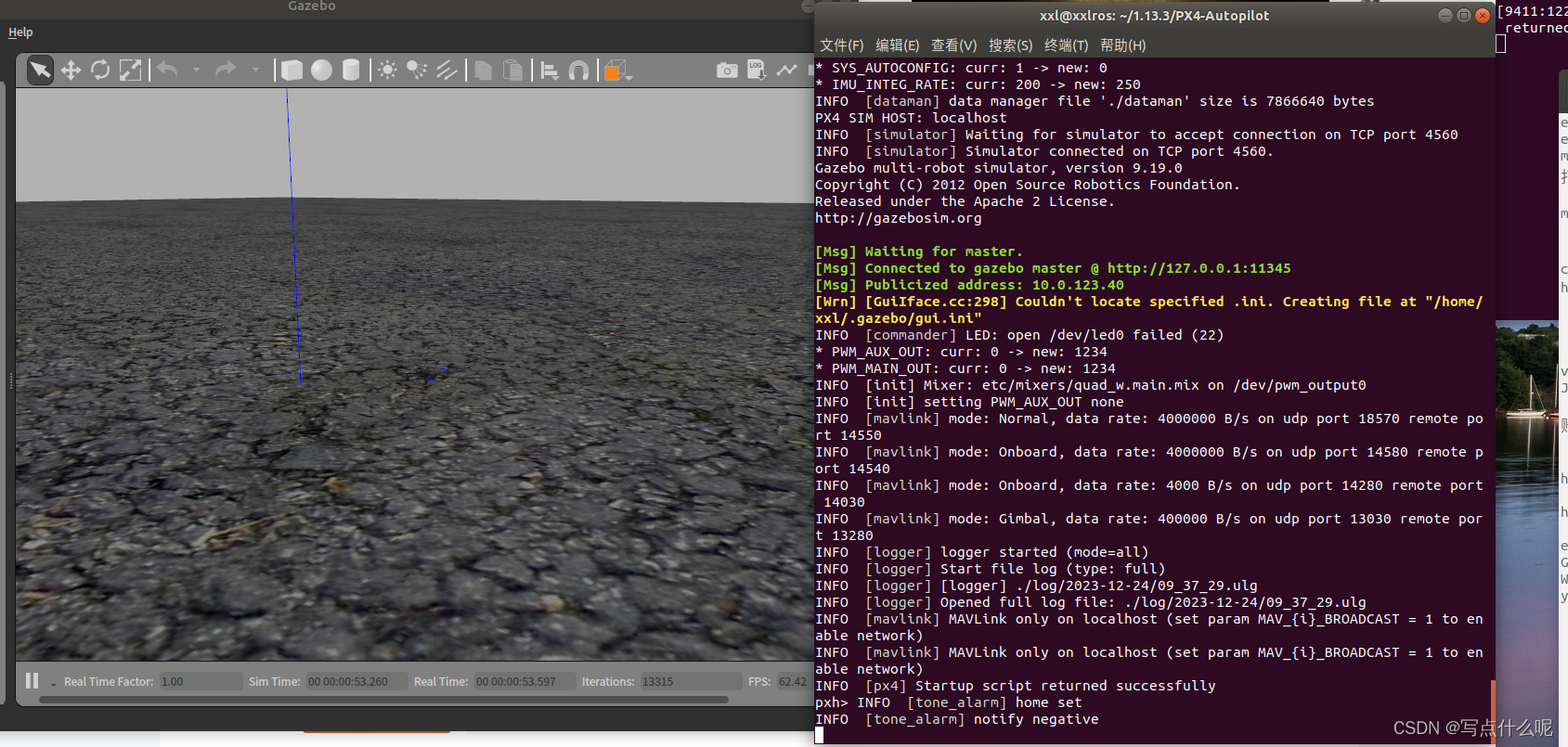1568x747 pixels.
Task: Click the paste icon in Gazebo toolbar
Action: pos(512,71)
